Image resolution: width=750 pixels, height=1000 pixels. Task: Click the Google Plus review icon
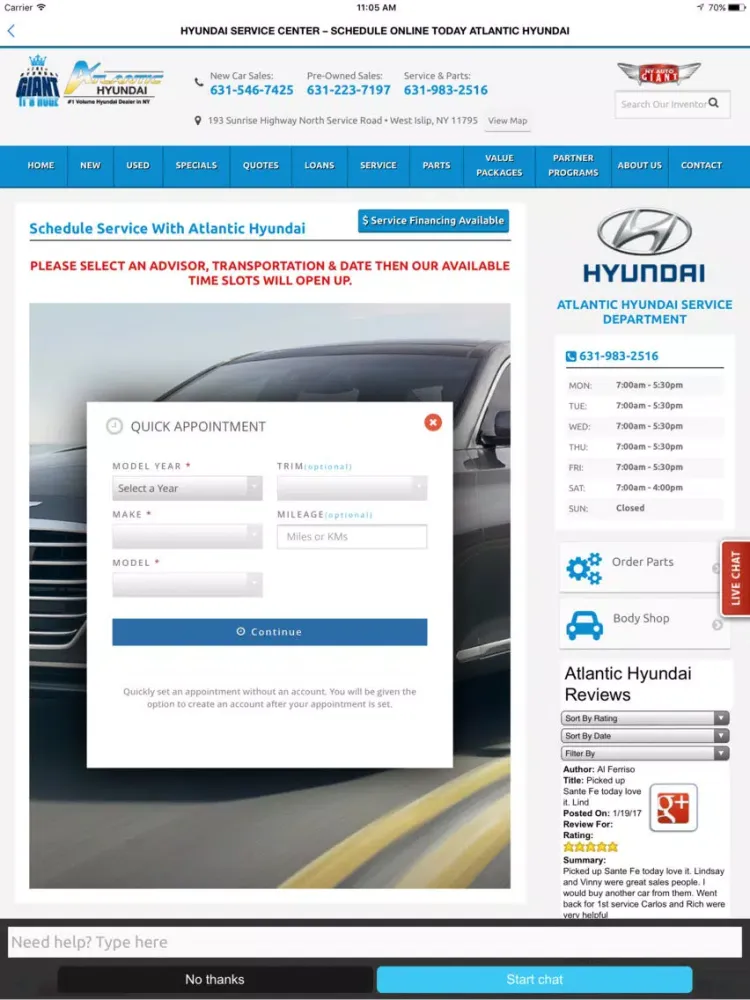click(673, 808)
